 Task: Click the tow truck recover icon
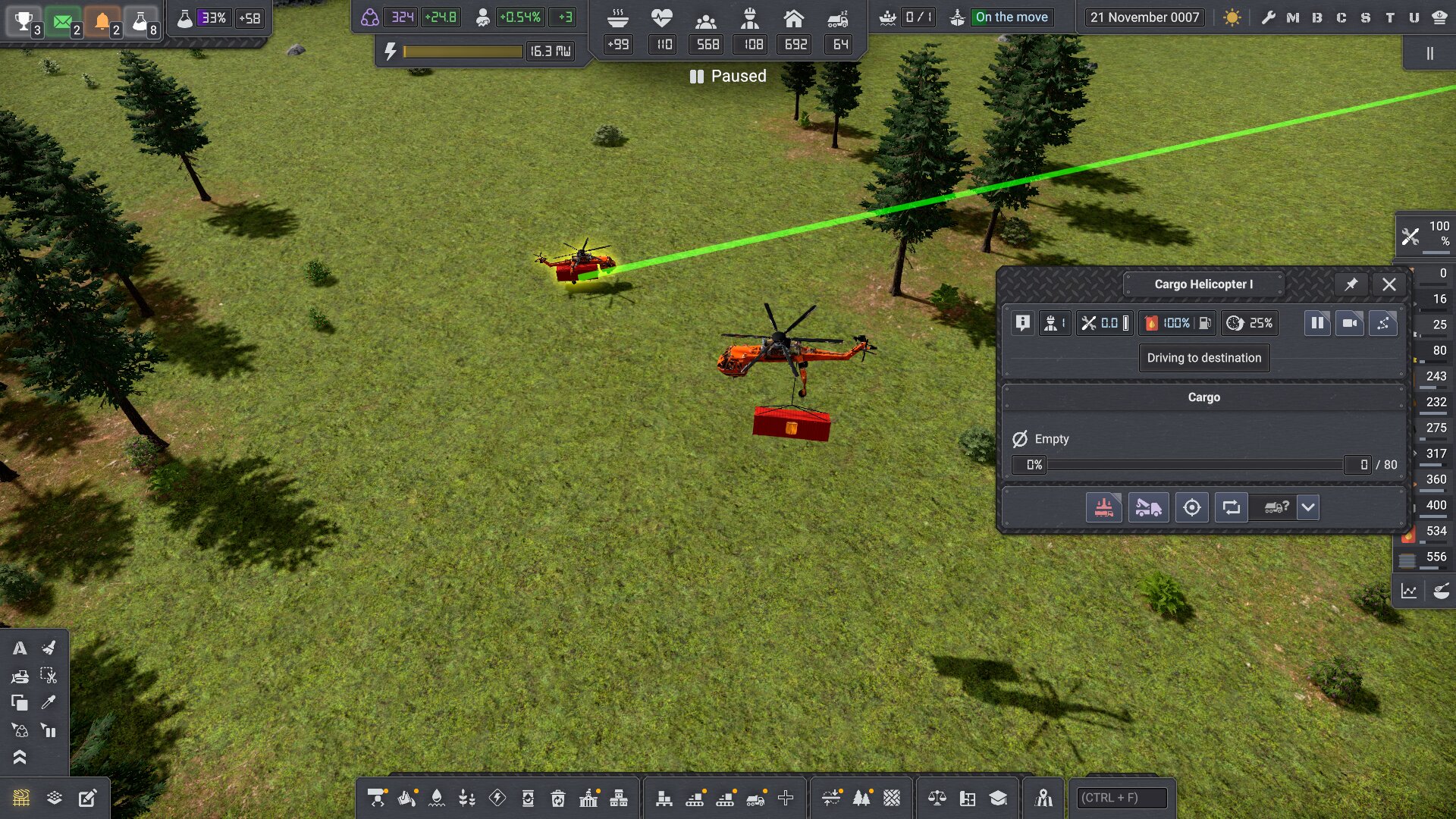[x=1148, y=507]
